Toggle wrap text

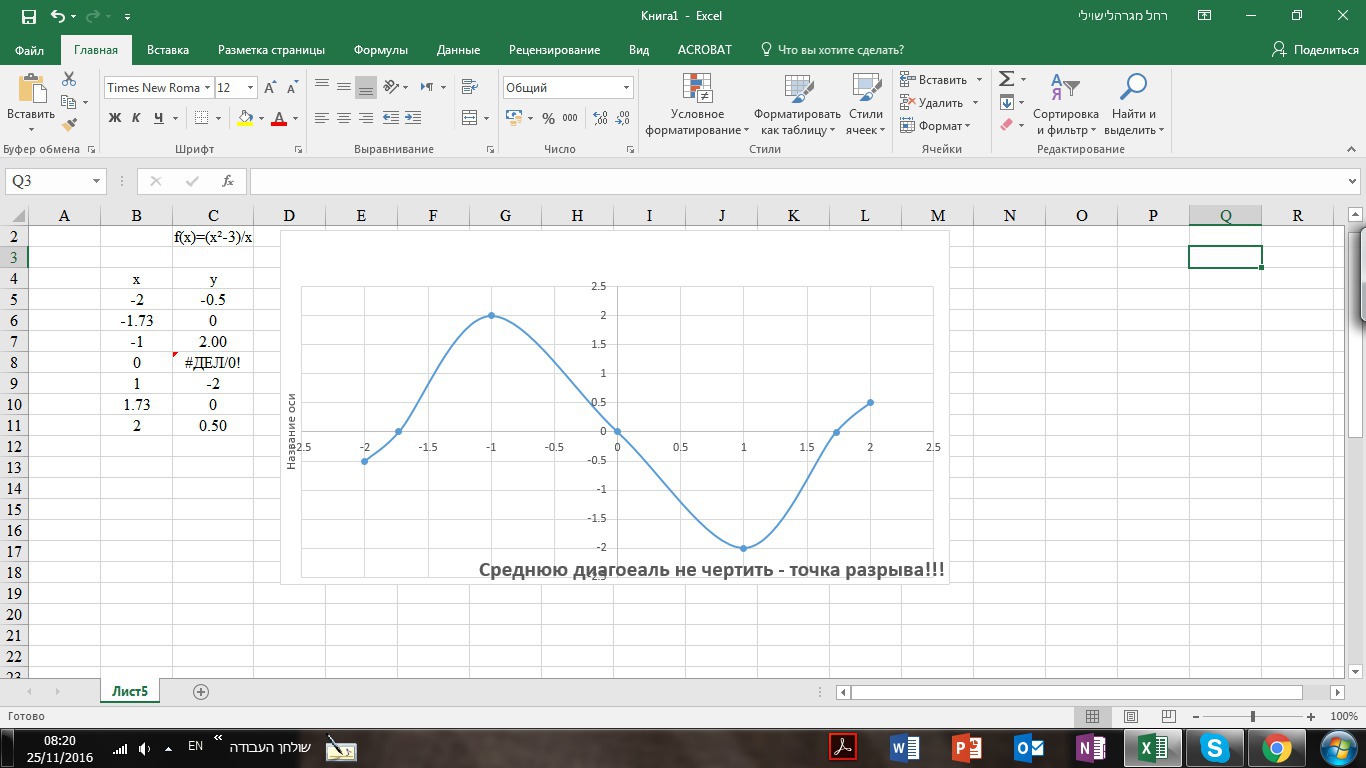pos(469,87)
